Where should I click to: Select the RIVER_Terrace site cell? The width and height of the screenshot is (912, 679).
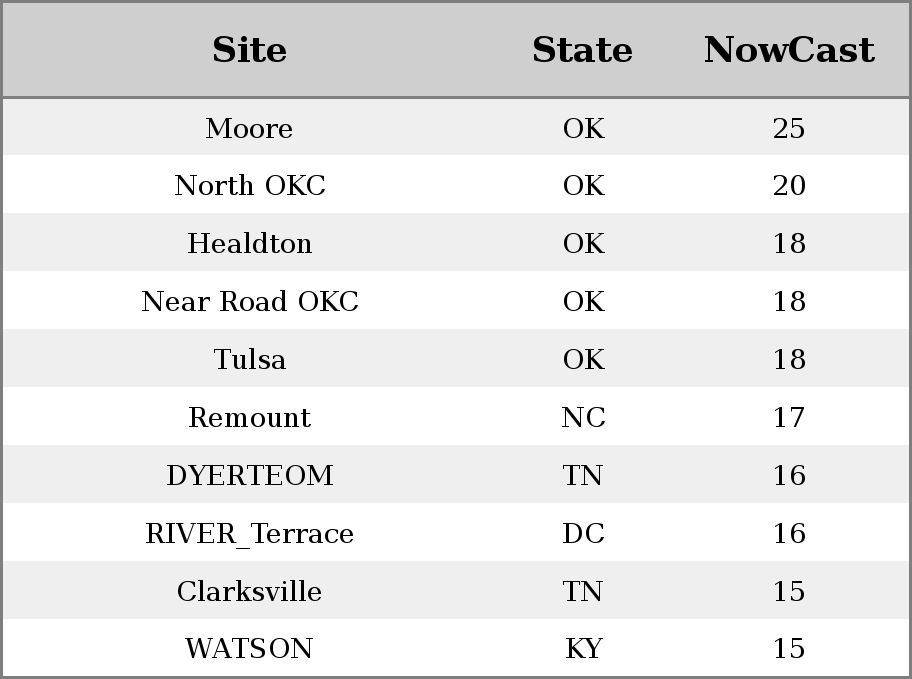tap(250, 534)
